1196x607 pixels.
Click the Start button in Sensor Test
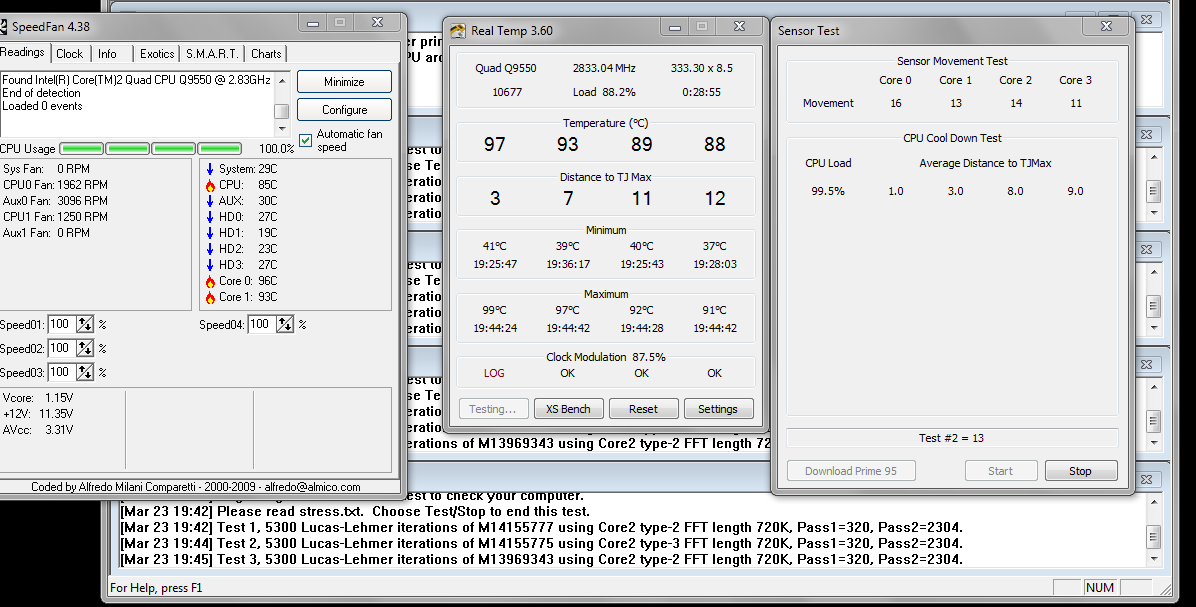[1001, 471]
